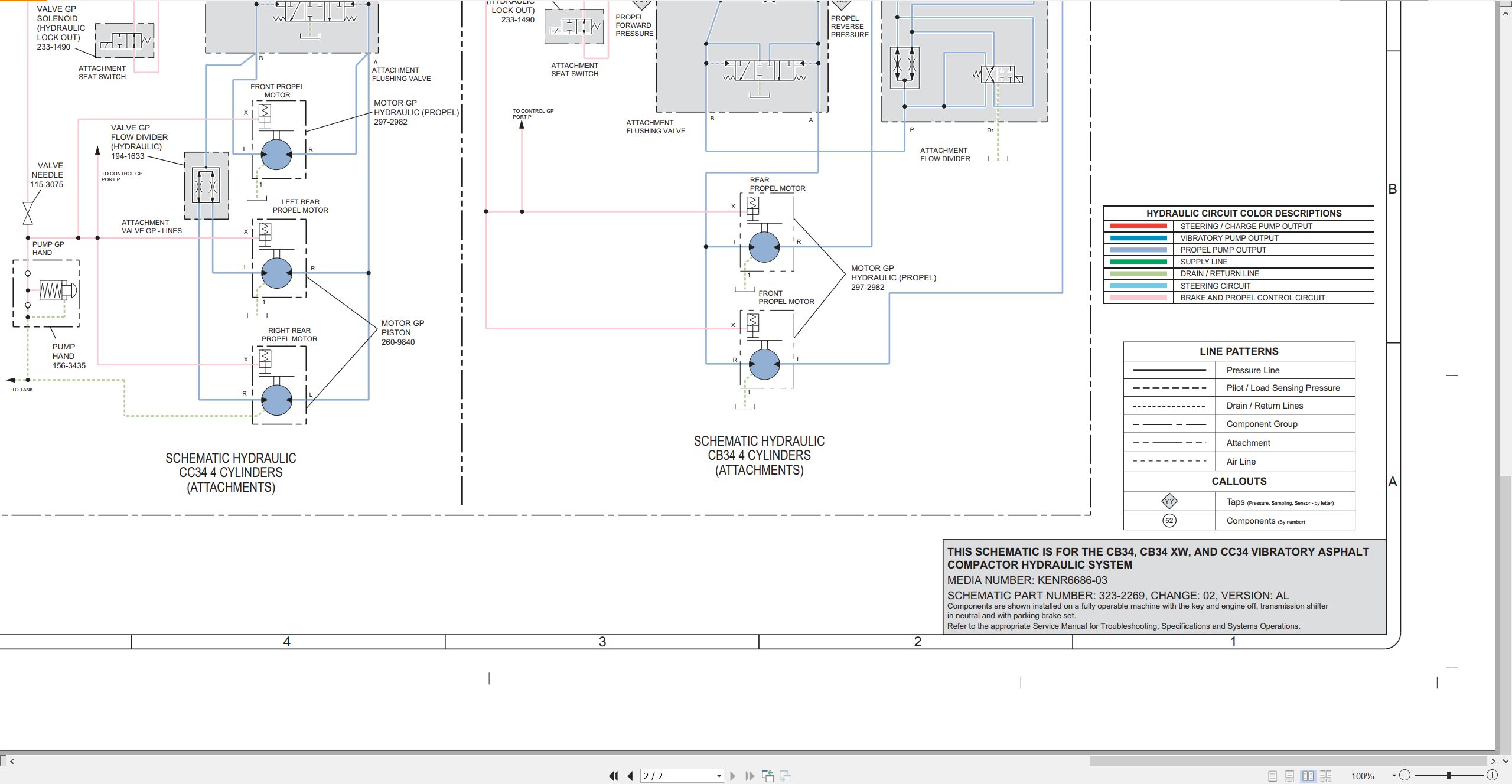This screenshot has width=1512, height=784.
Task: Click the zoom in plus button
Action: coord(1492,775)
